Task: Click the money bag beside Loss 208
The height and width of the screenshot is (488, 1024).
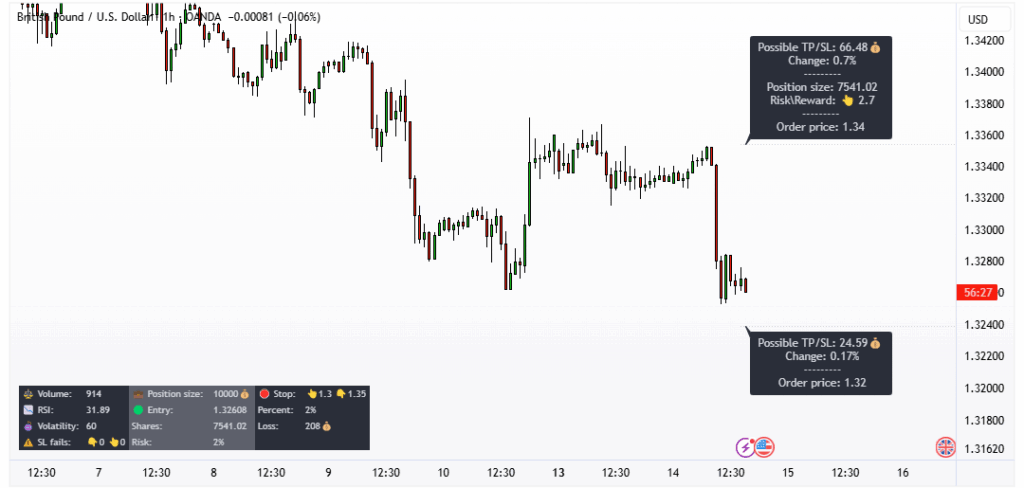Action: [x=325, y=426]
